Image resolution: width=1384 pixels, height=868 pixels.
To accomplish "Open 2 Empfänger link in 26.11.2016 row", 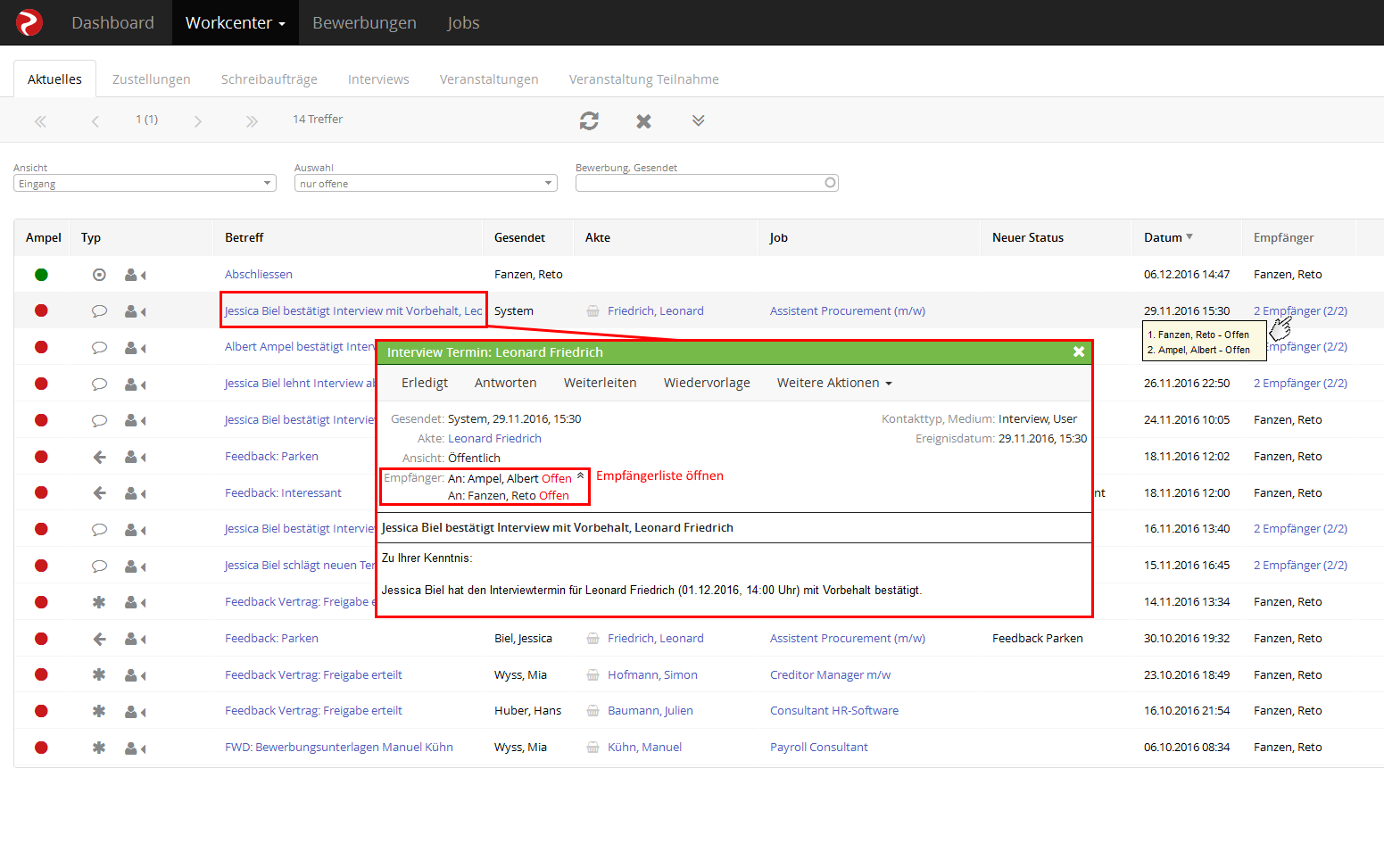I will 1300,384.
